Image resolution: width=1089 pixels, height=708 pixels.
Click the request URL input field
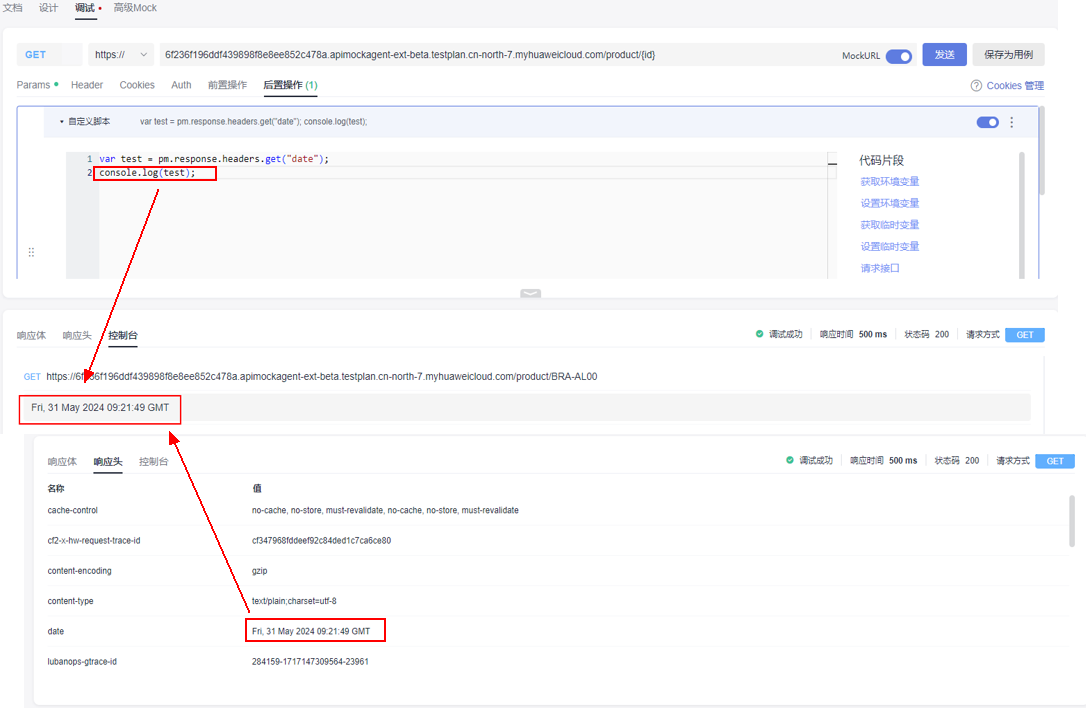(500, 55)
